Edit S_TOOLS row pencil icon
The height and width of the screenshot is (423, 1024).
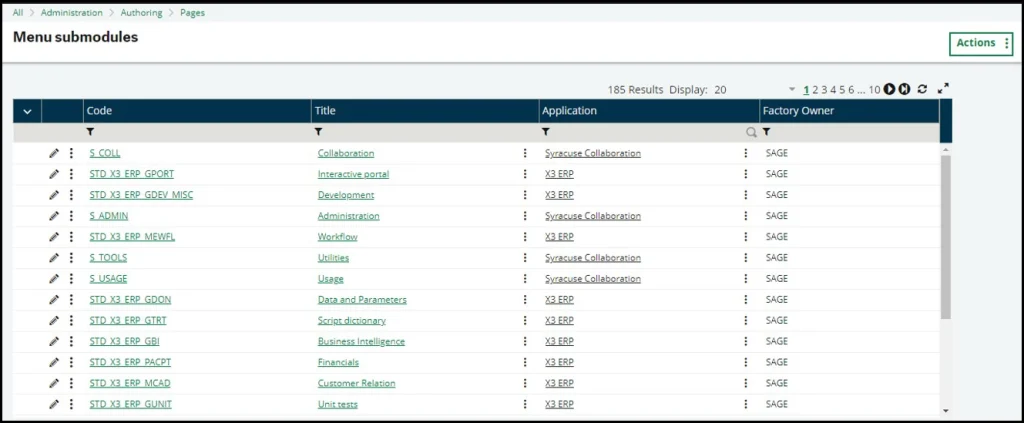click(x=54, y=258)
